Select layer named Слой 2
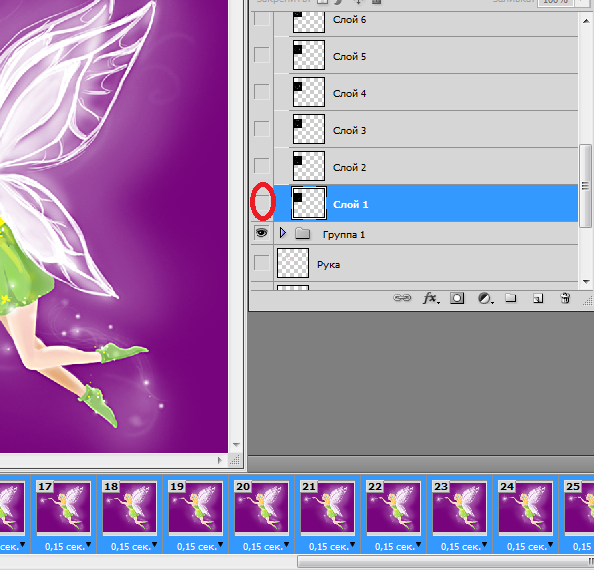Image resolution: width=594 pixels, height=570 pixels. (x=349, y=167)
